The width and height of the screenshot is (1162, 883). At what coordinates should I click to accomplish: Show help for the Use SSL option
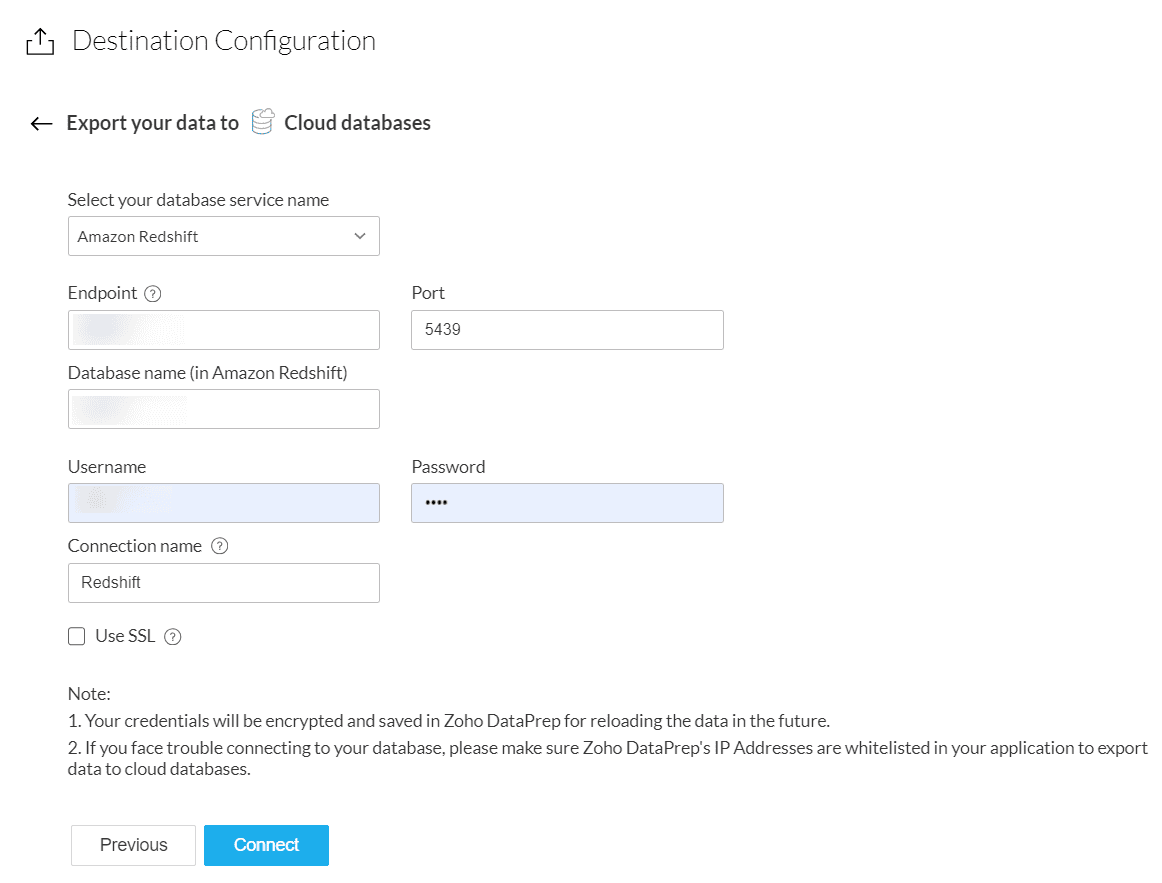point(172,637)
